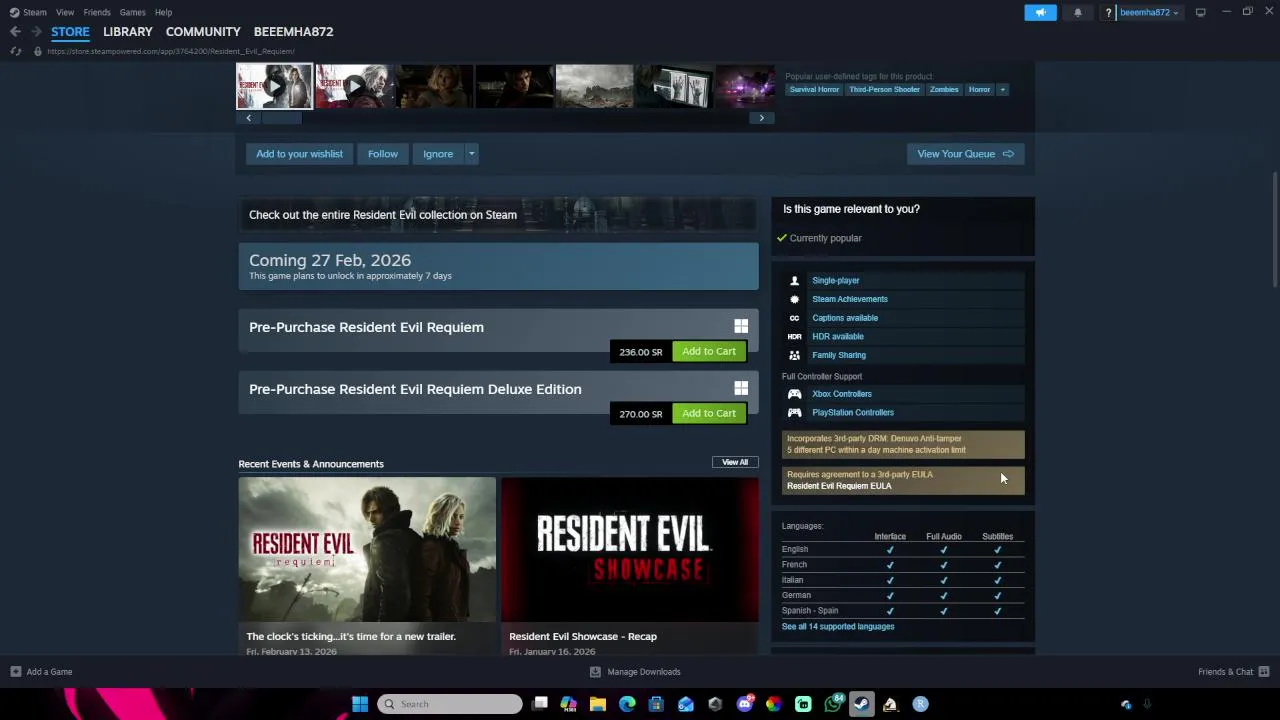Open the notifications bell icon
Viewport: 1280px width, 720px height.
1078,12
